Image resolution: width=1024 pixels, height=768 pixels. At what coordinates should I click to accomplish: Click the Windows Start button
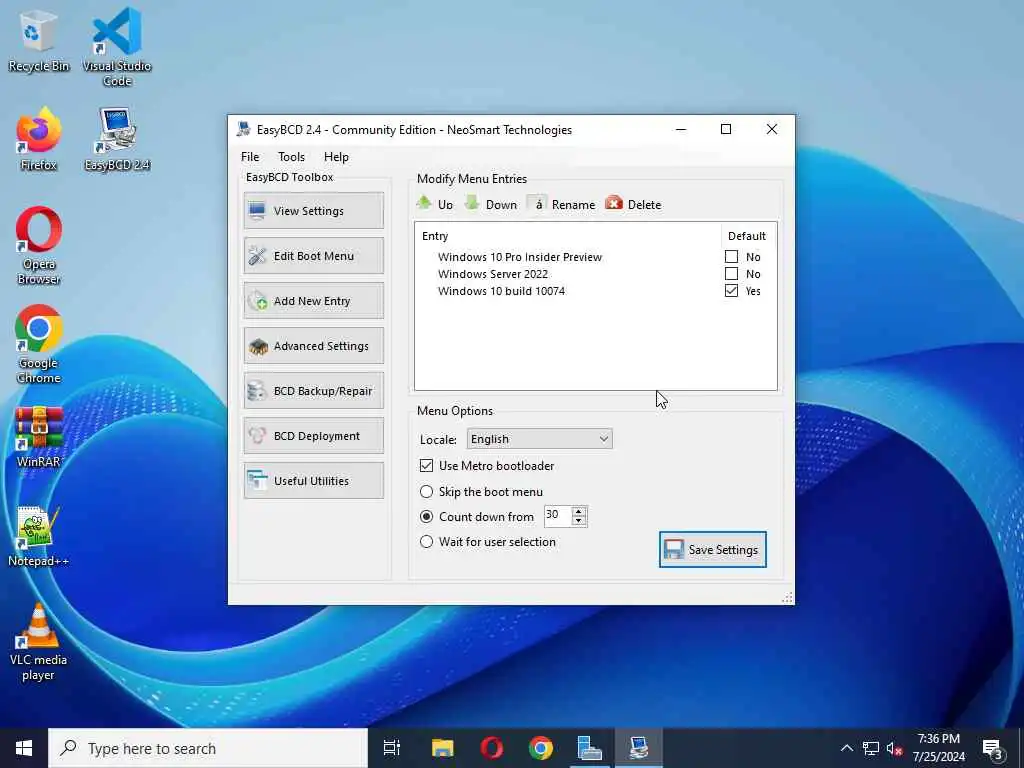(24, 748)
